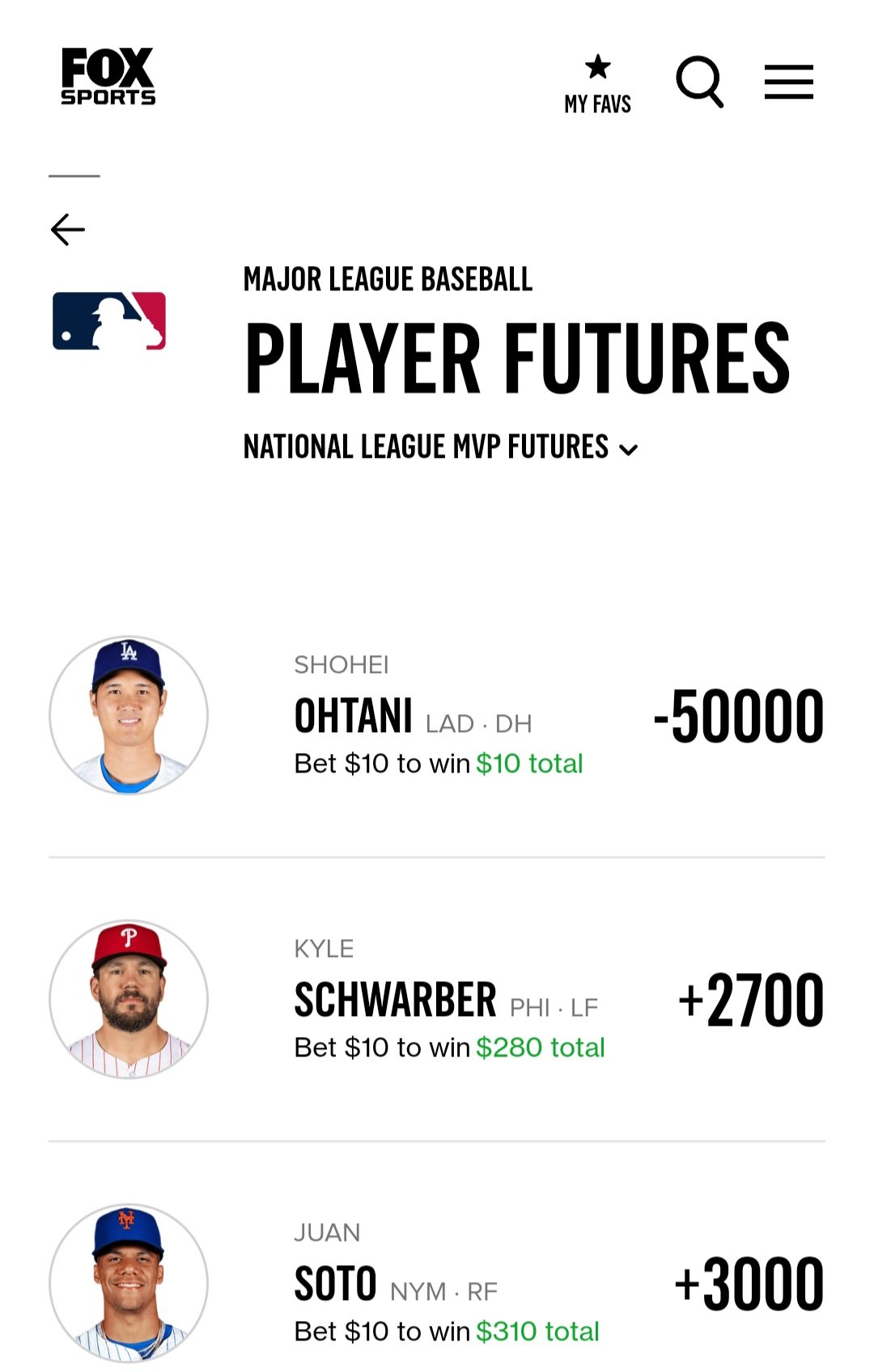Image resolution: width=874 pixels, height=1372 pixels.
Task: Open My Favs star icon
Action: (598, 66)
